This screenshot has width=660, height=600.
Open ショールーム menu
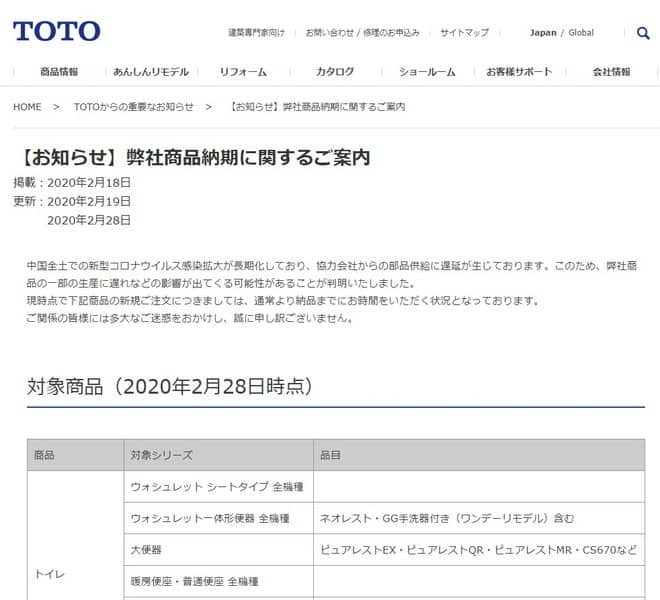[x=427, y=72]
